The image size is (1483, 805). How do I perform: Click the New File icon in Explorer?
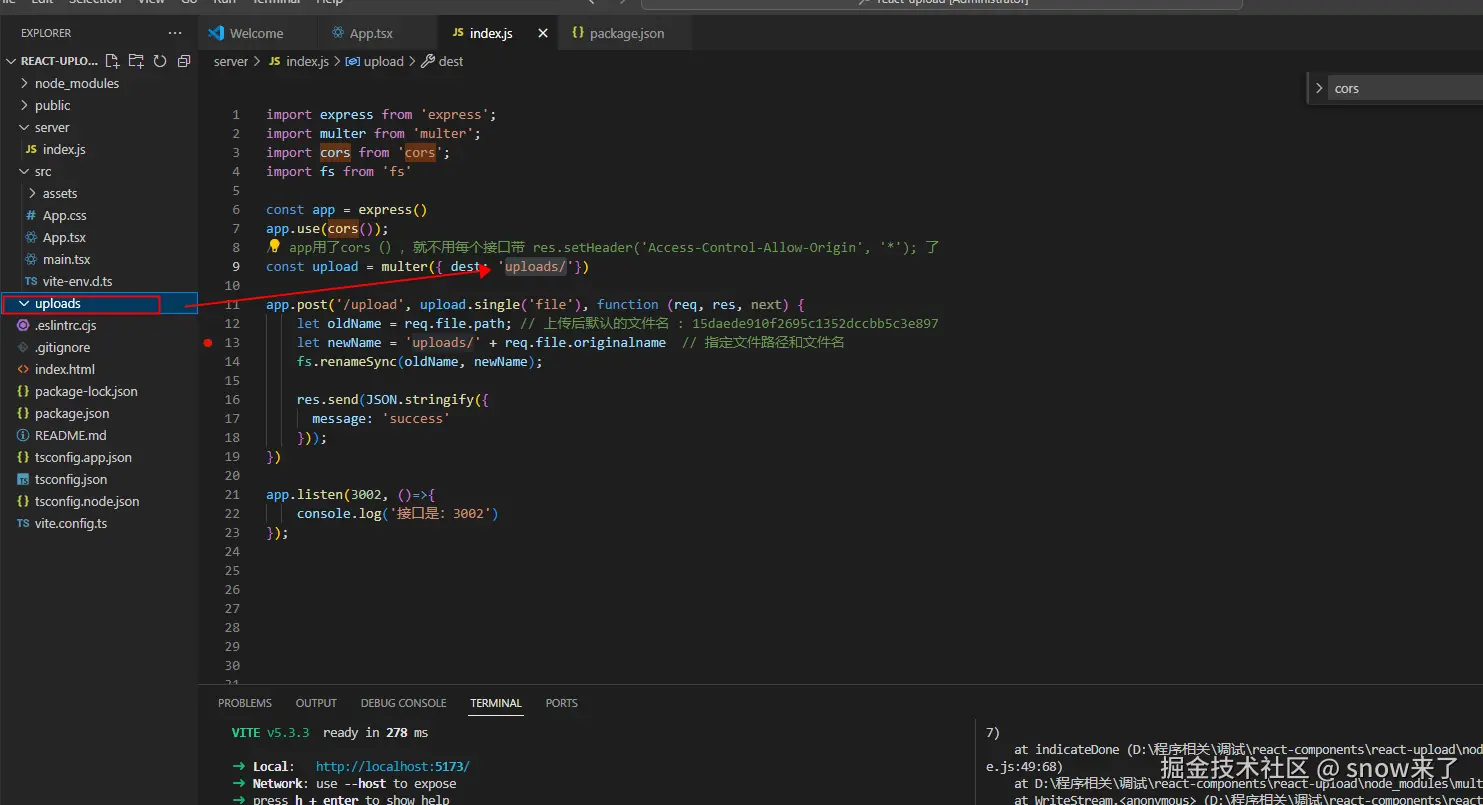(x=112, y=61)
